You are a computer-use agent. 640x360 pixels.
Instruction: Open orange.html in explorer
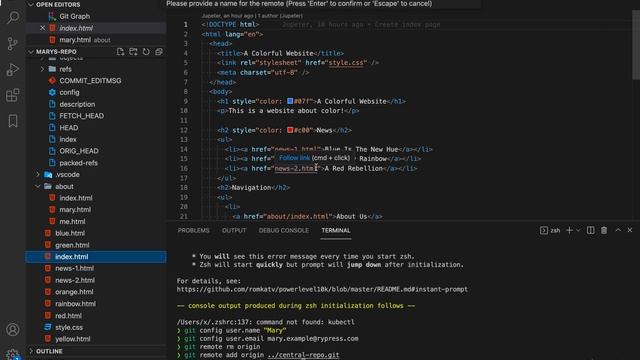click(74, 292)
